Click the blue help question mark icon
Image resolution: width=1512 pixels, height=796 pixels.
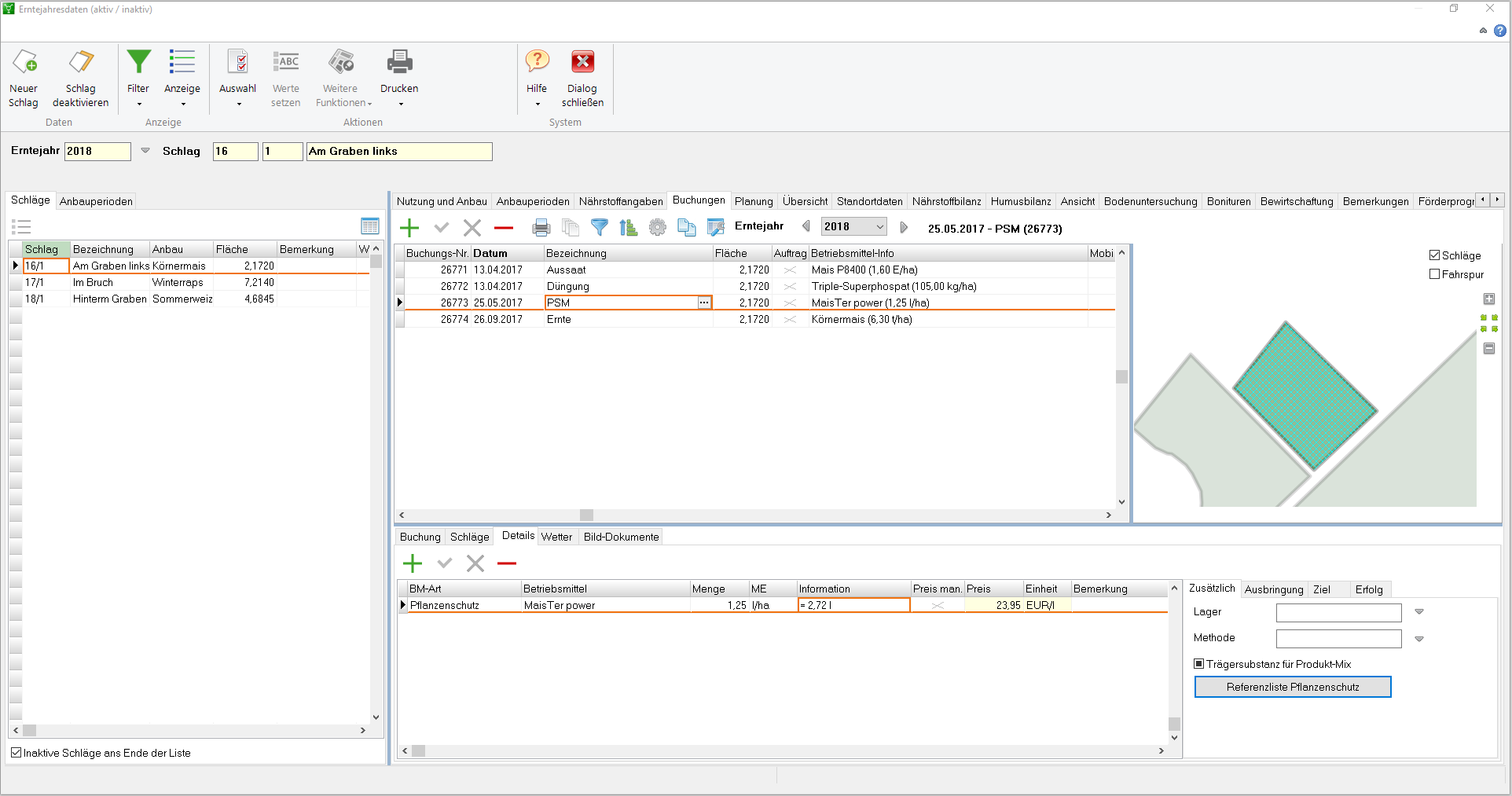[1499, 31]
